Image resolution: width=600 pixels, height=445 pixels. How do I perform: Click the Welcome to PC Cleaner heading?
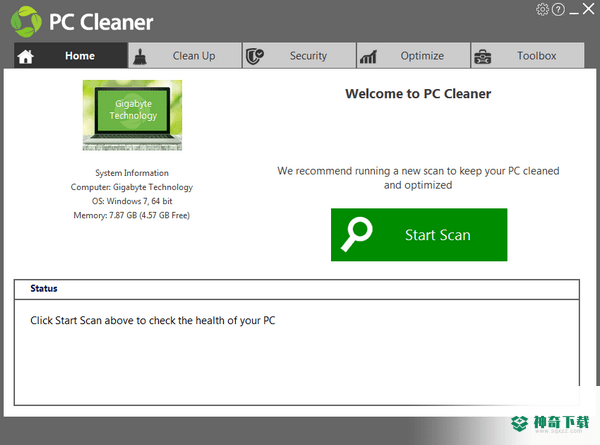[418, 94]
